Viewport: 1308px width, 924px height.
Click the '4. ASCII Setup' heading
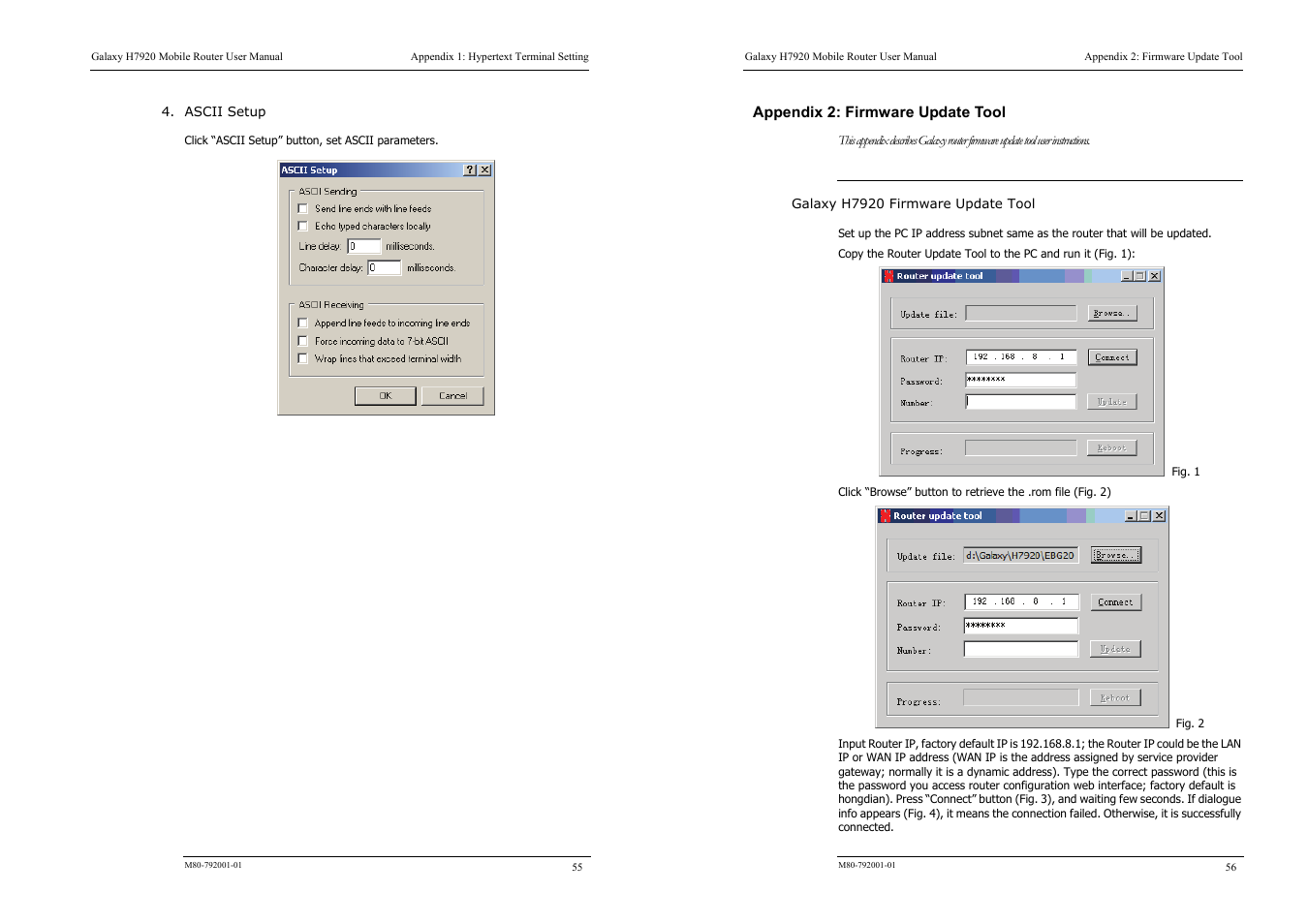(x=213, y=111)
